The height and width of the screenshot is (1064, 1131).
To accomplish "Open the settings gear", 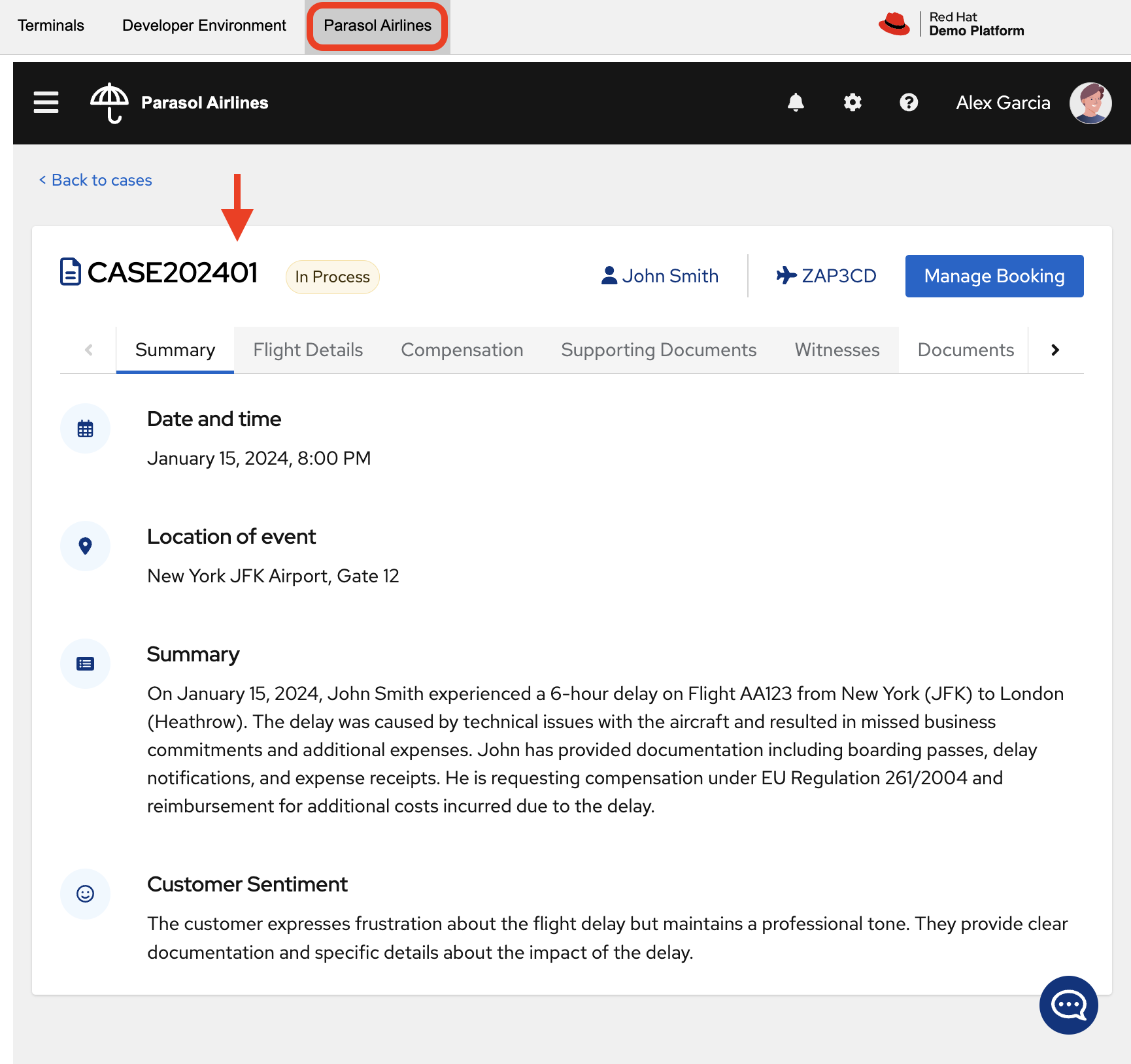I will click(852, 103).
